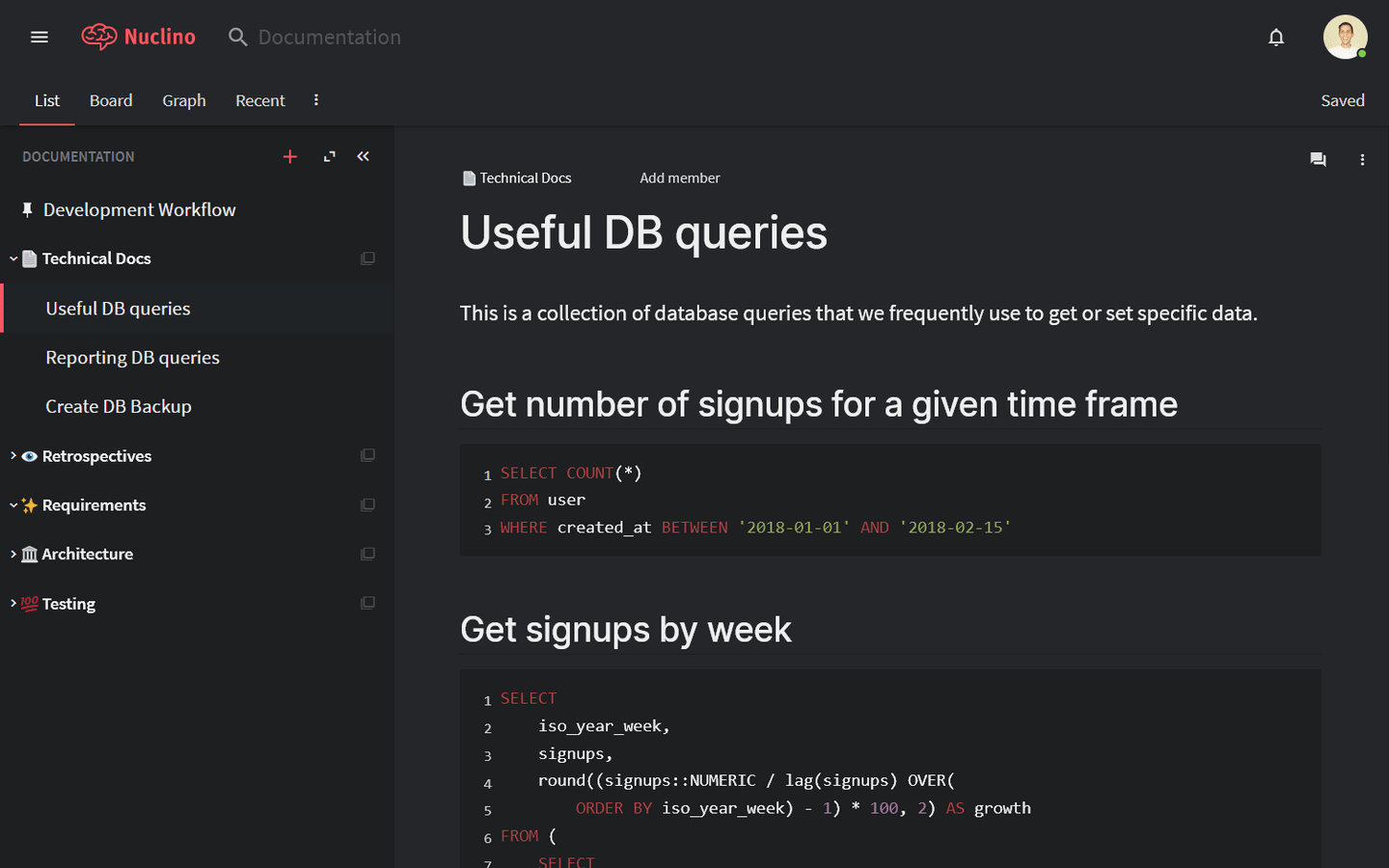Image resolution: width=1389 pixels, height=868 pixels.
Task: Click the Saved status text
Action: [1343, 100]
